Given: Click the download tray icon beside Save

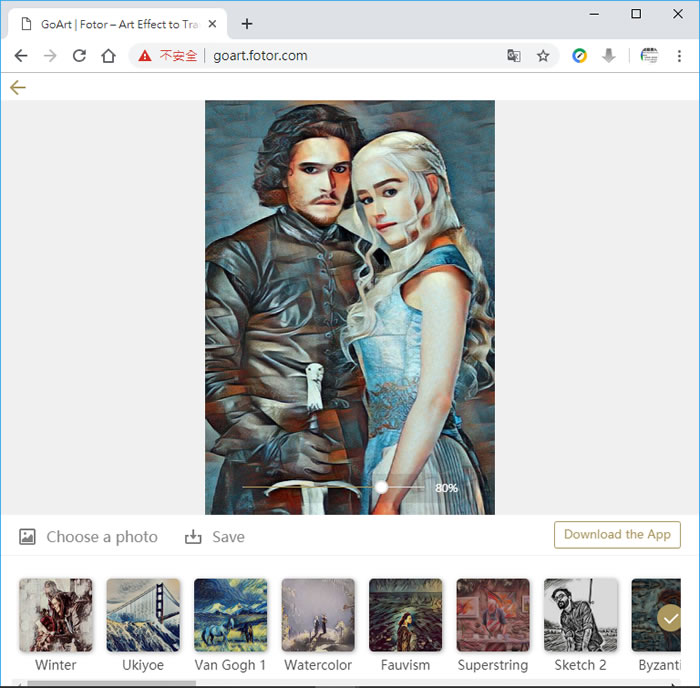Looking at the screenshot, I should [x=193, y=537].
